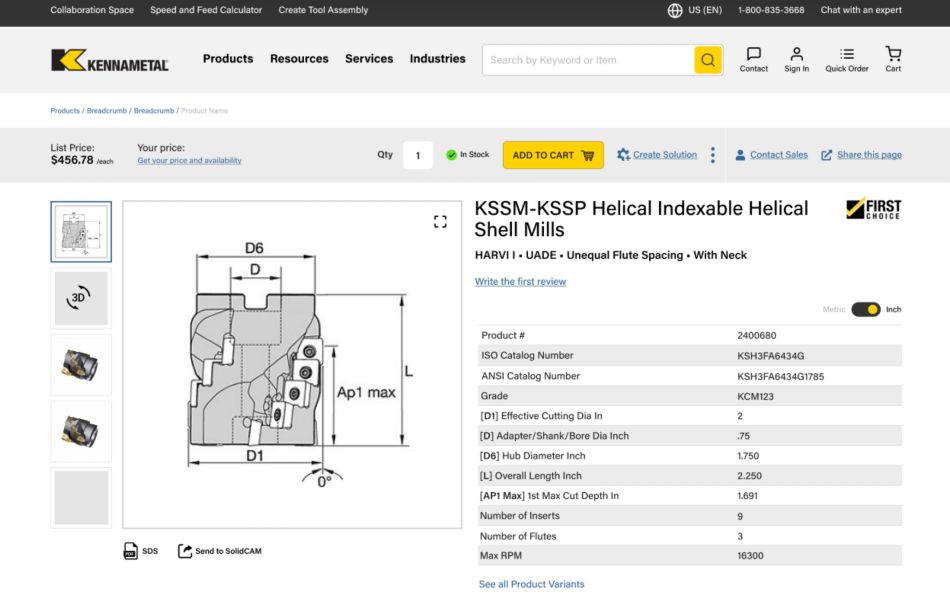Click the Products breadcrumb link
The height and width of the screenshot is (599, 950).
65,111
